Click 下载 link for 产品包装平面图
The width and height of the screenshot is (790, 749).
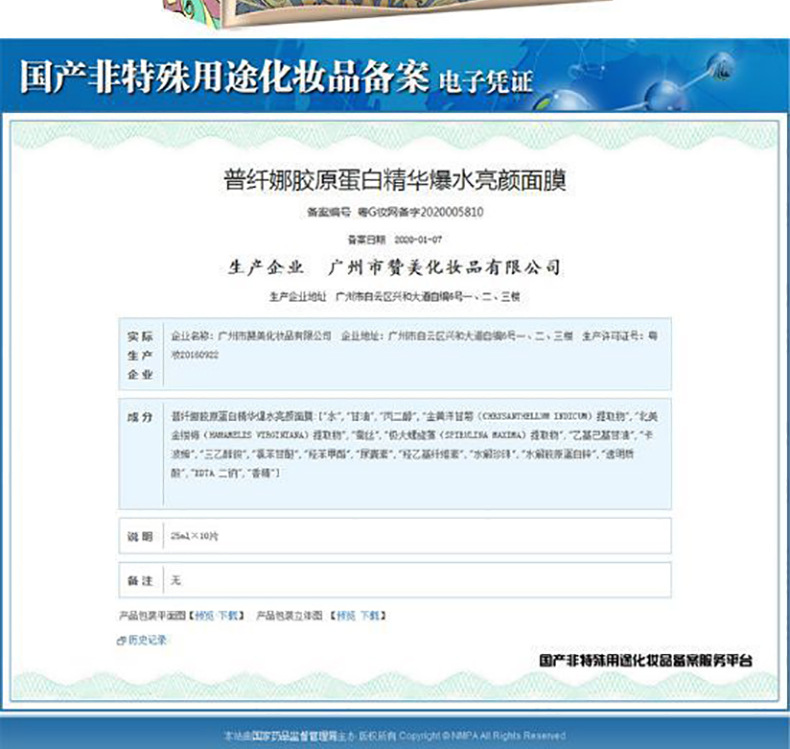click(x=228, y=616)
